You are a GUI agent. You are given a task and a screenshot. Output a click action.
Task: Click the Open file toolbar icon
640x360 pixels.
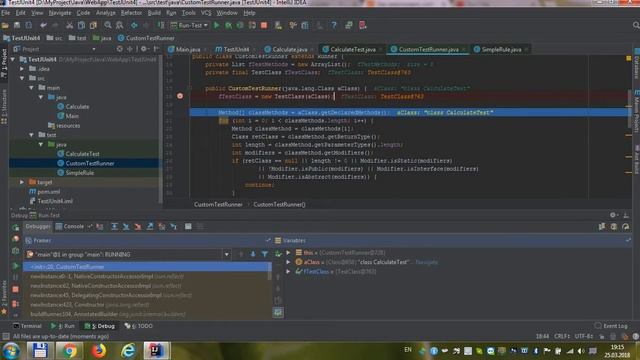click(5, 25)
